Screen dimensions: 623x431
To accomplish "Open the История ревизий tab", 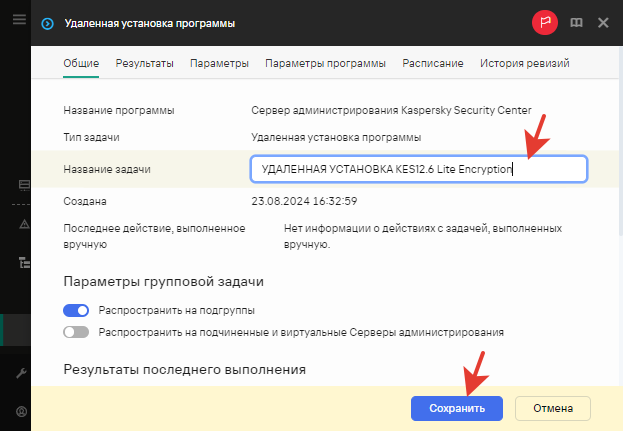I will (x=524, y=63).
